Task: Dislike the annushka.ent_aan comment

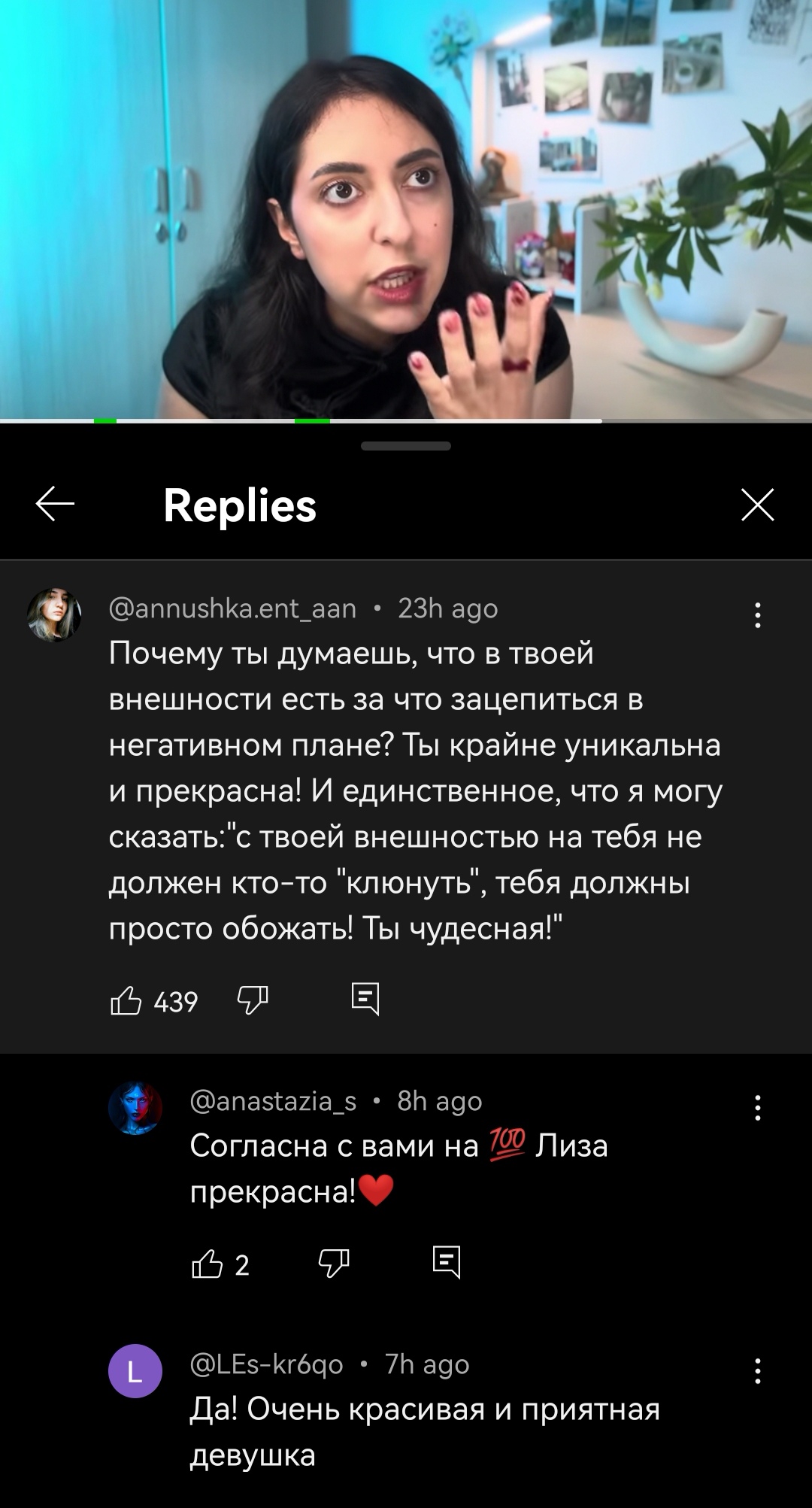Action: pyautogui.click(x=253, y=1000)
